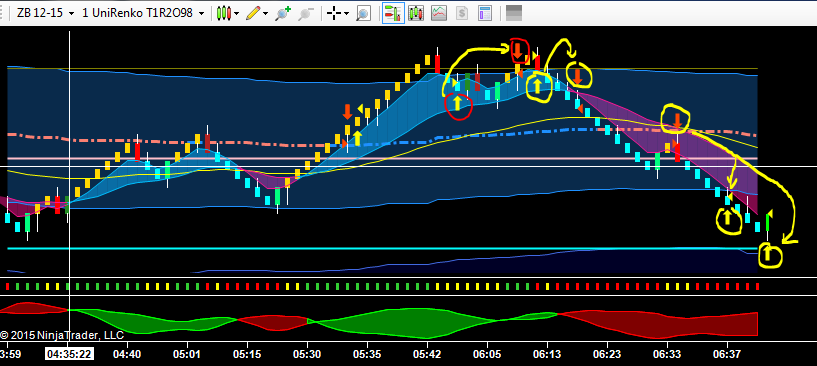Open the ZB 12-15 instrument selector
817x366 pixels.
click(46, 13)
